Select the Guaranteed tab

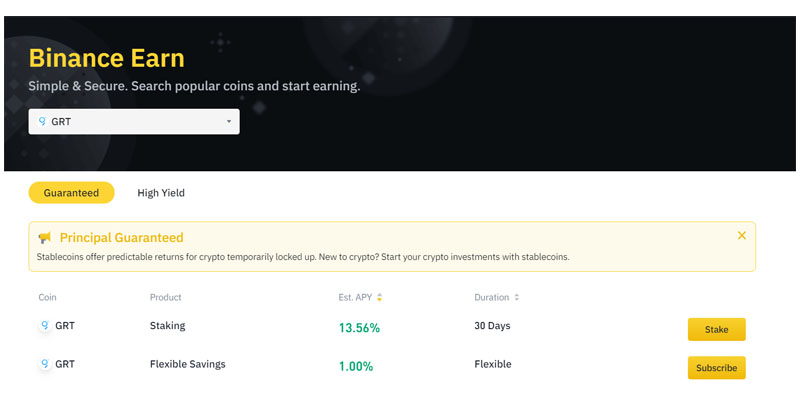(71, 192)
